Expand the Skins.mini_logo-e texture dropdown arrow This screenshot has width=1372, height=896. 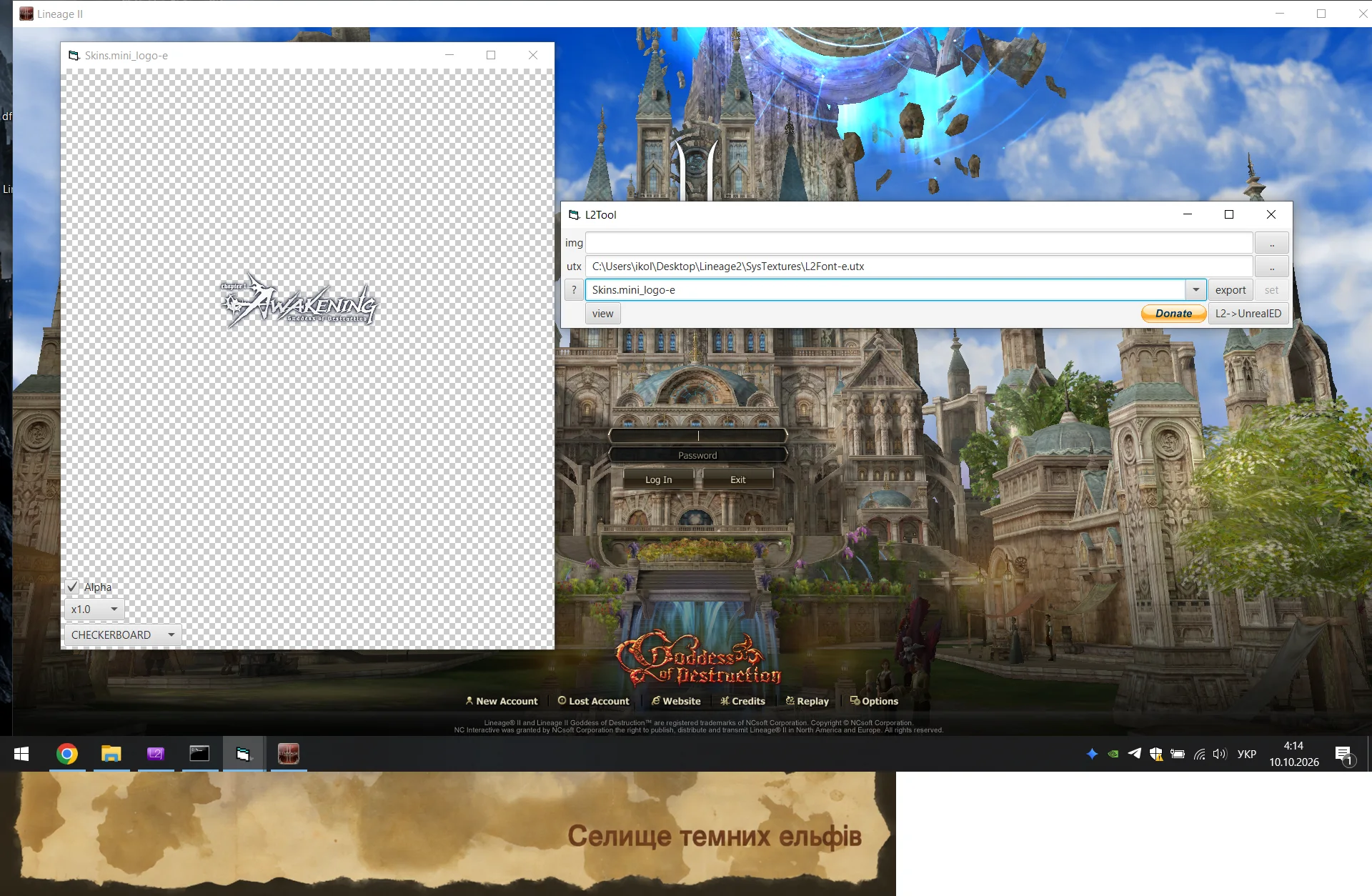tap(1195, 289)
